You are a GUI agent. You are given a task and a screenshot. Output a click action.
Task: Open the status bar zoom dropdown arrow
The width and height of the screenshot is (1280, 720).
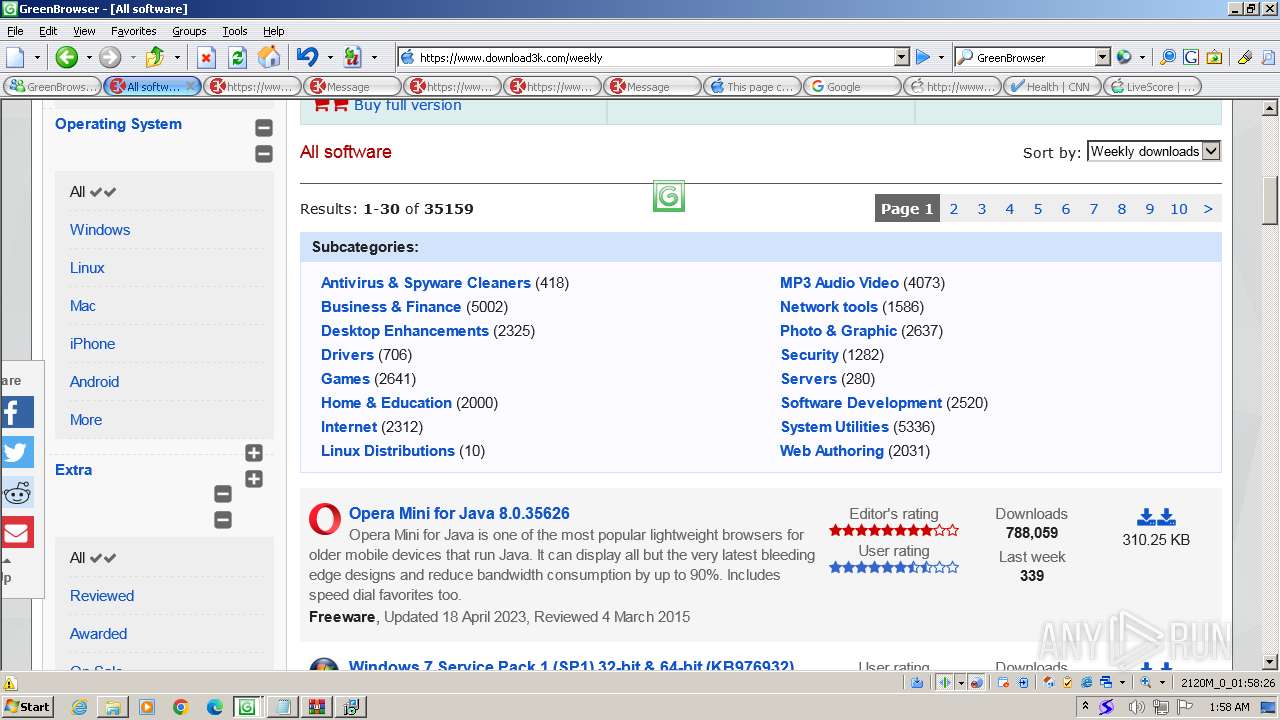point(1162,682)
